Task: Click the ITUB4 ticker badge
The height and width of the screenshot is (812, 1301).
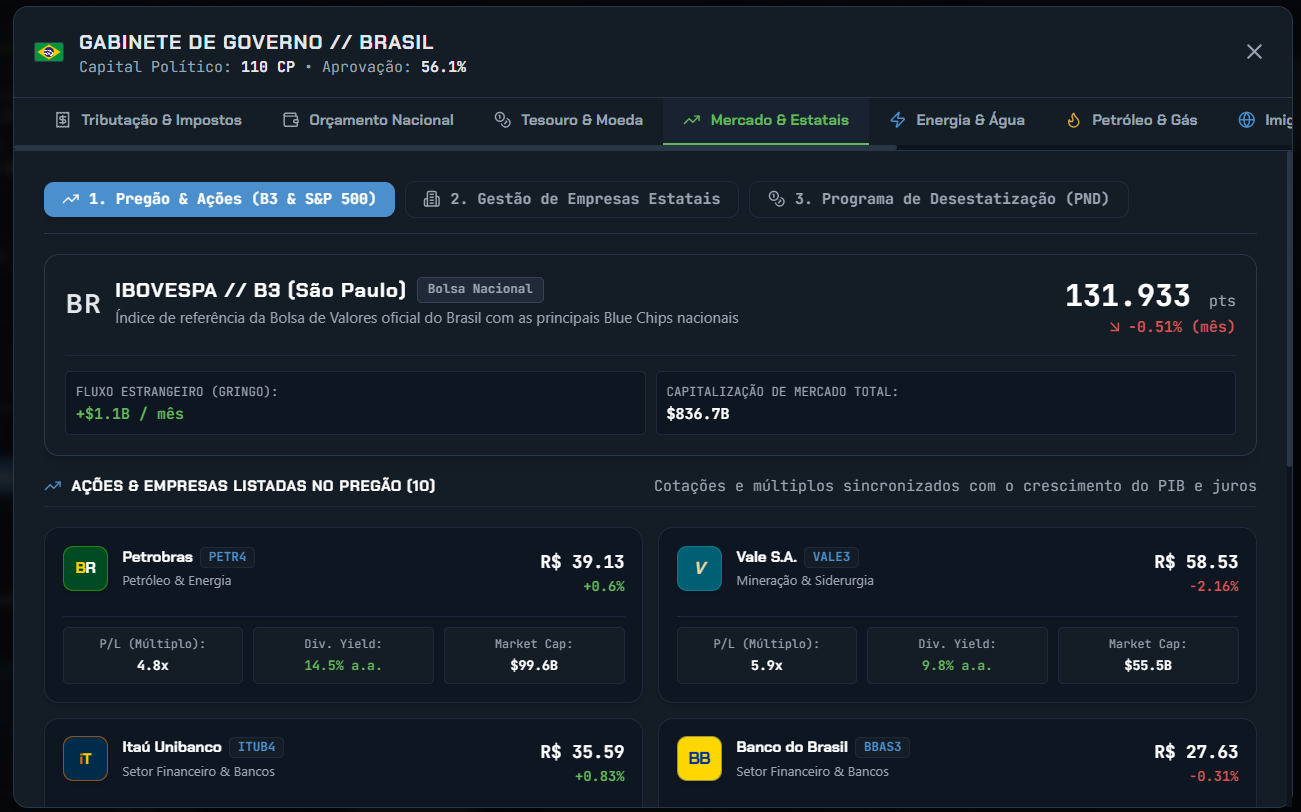Action: [x=256, y=747]
